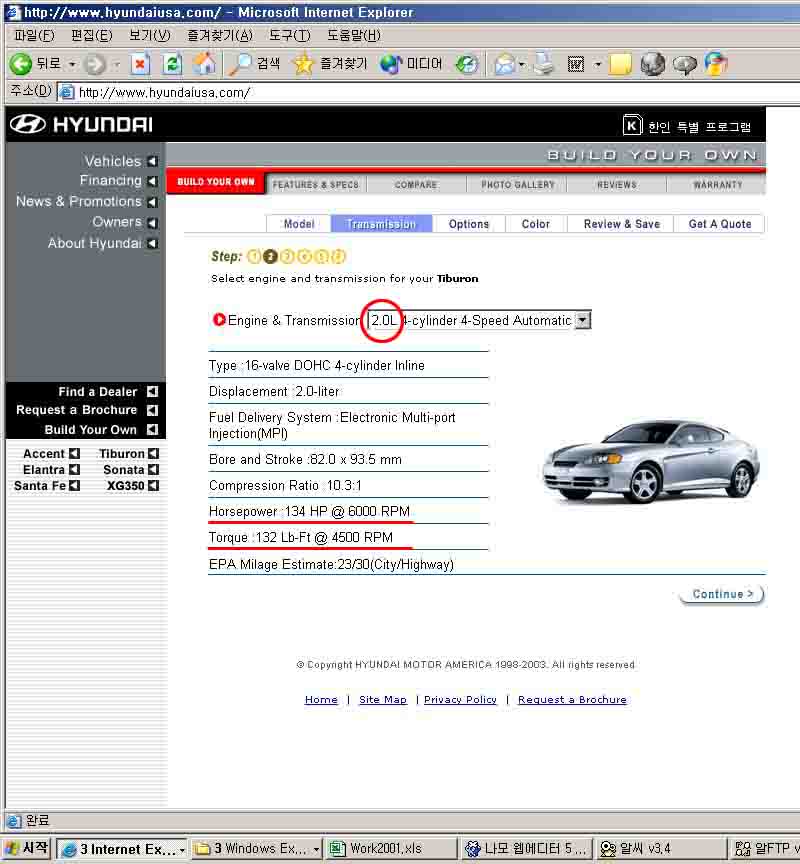Open the 도구(T) menu
Viewport: 800px width, 864px height.
(290, 36)
